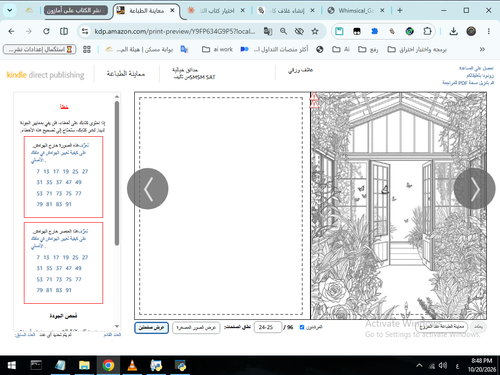Open the Google Translate bookmark icon
The width and height of the screenshot is (500, 375).
[184, 49]
